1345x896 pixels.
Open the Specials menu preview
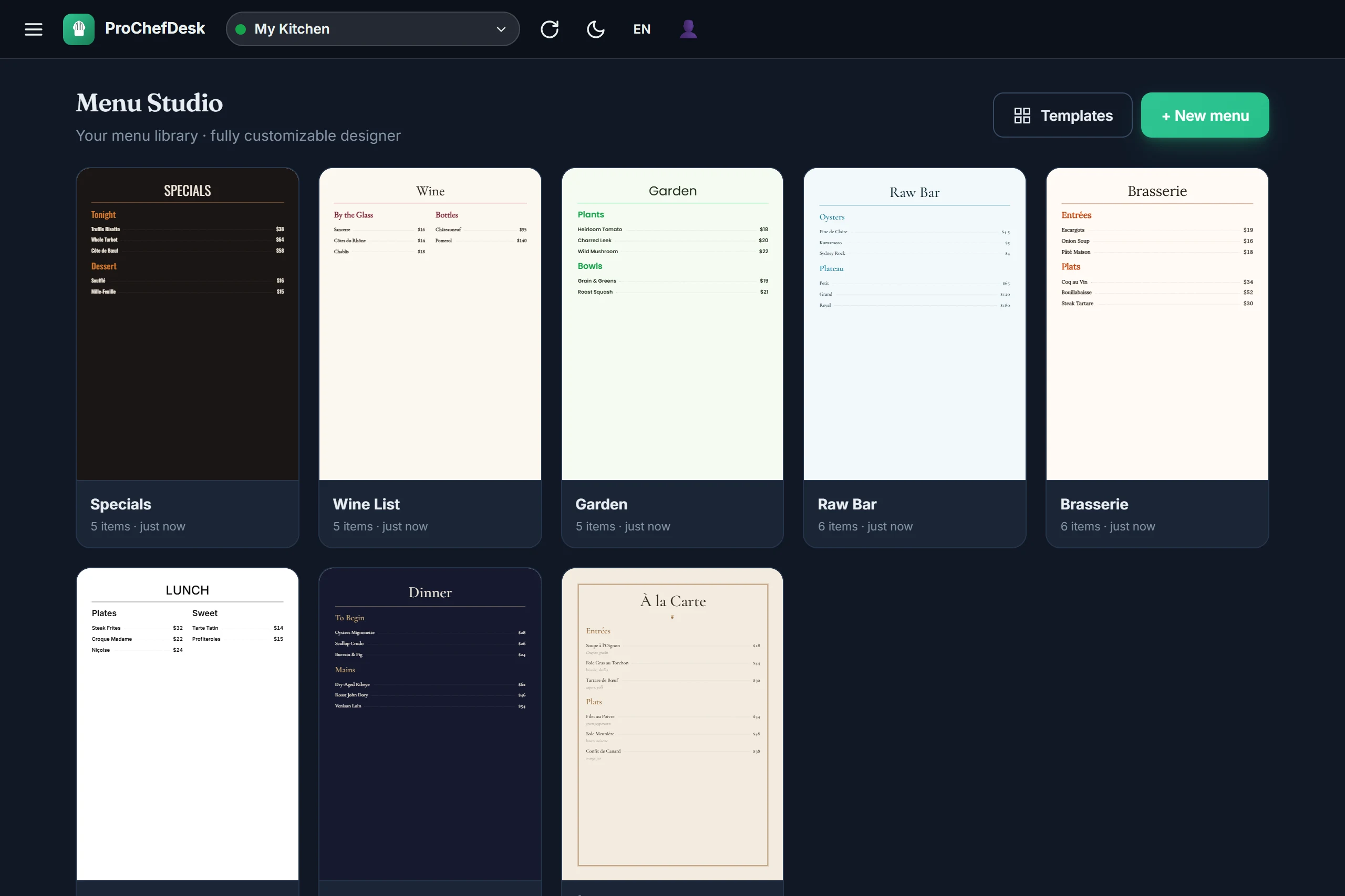point(188,324)
